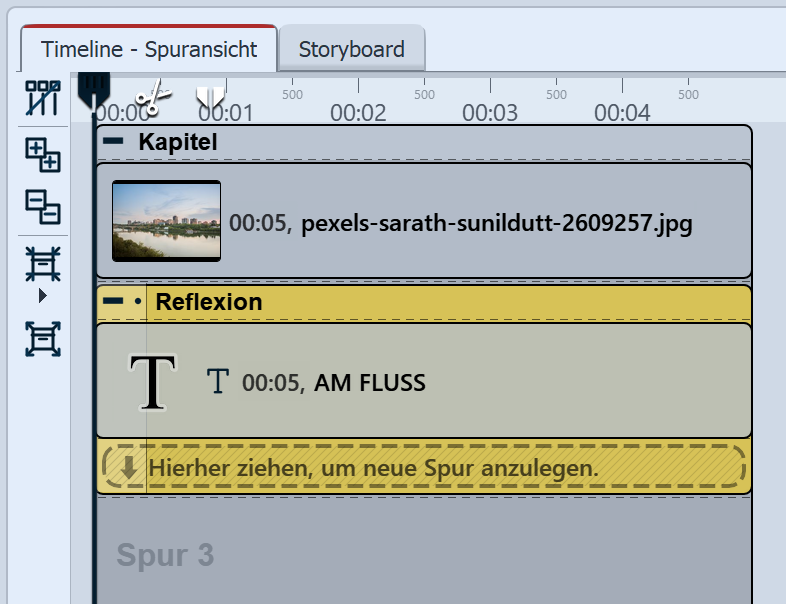This screenshot has height=604, width=786.
Task: Click the down arrow icon in the drop zone
Action: (129, 466)
